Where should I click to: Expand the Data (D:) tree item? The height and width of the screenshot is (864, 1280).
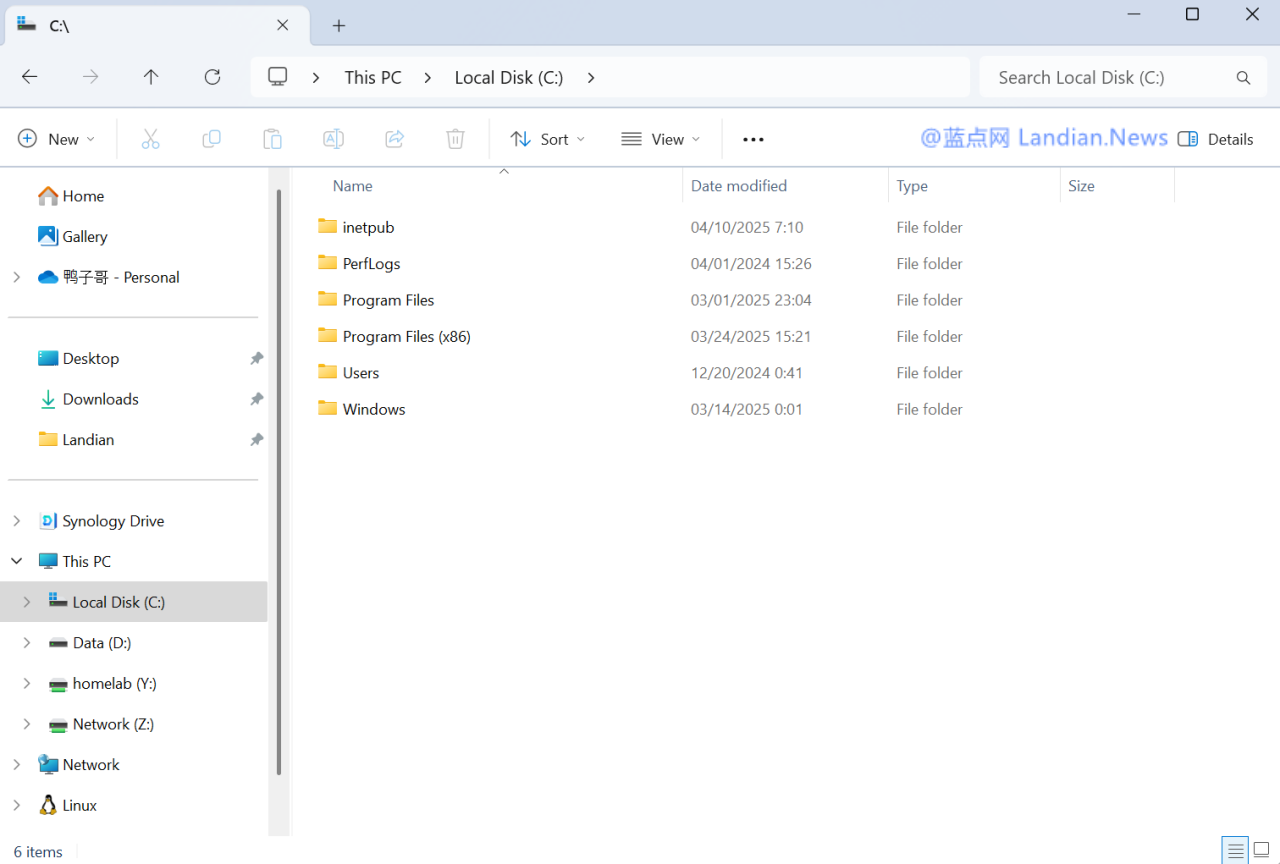point(26,642)
